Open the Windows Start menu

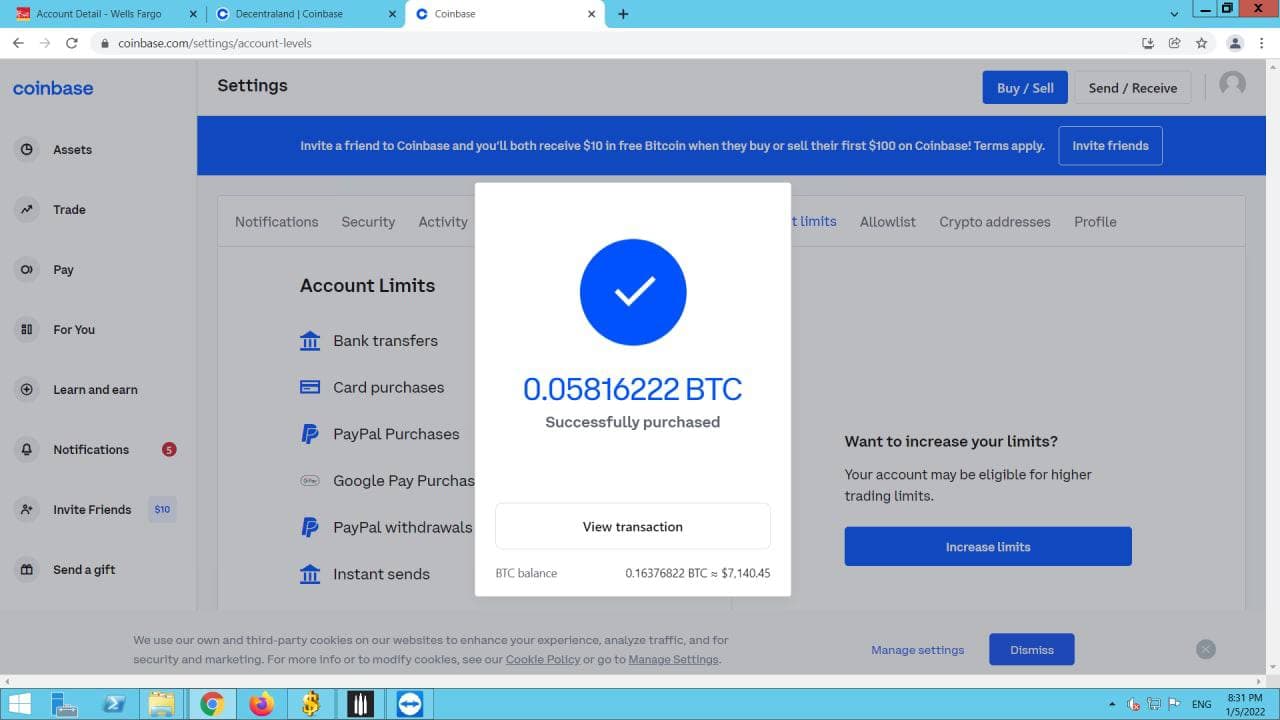(x=18, y=704)
